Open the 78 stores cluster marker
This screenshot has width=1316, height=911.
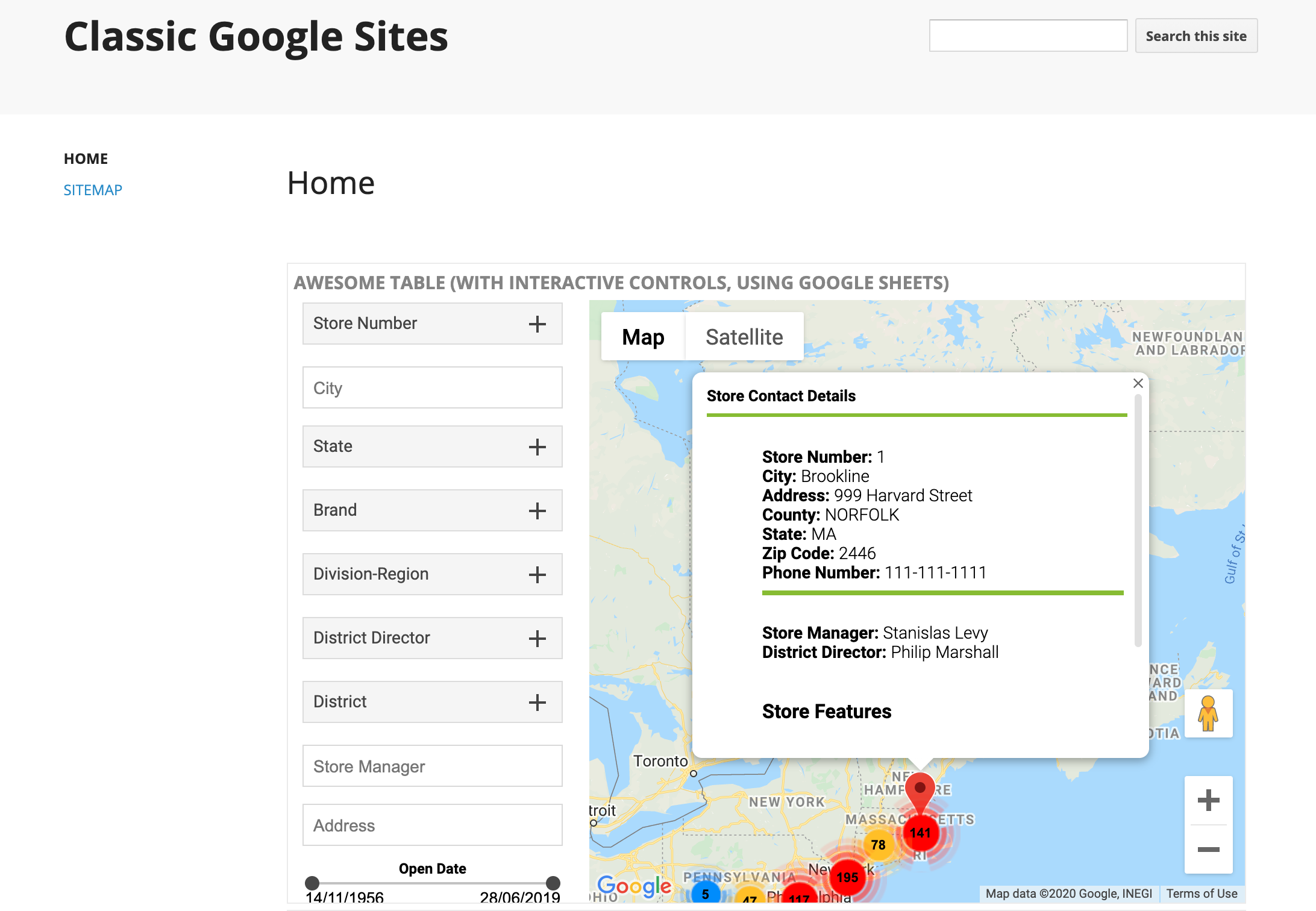pos(878,845)
